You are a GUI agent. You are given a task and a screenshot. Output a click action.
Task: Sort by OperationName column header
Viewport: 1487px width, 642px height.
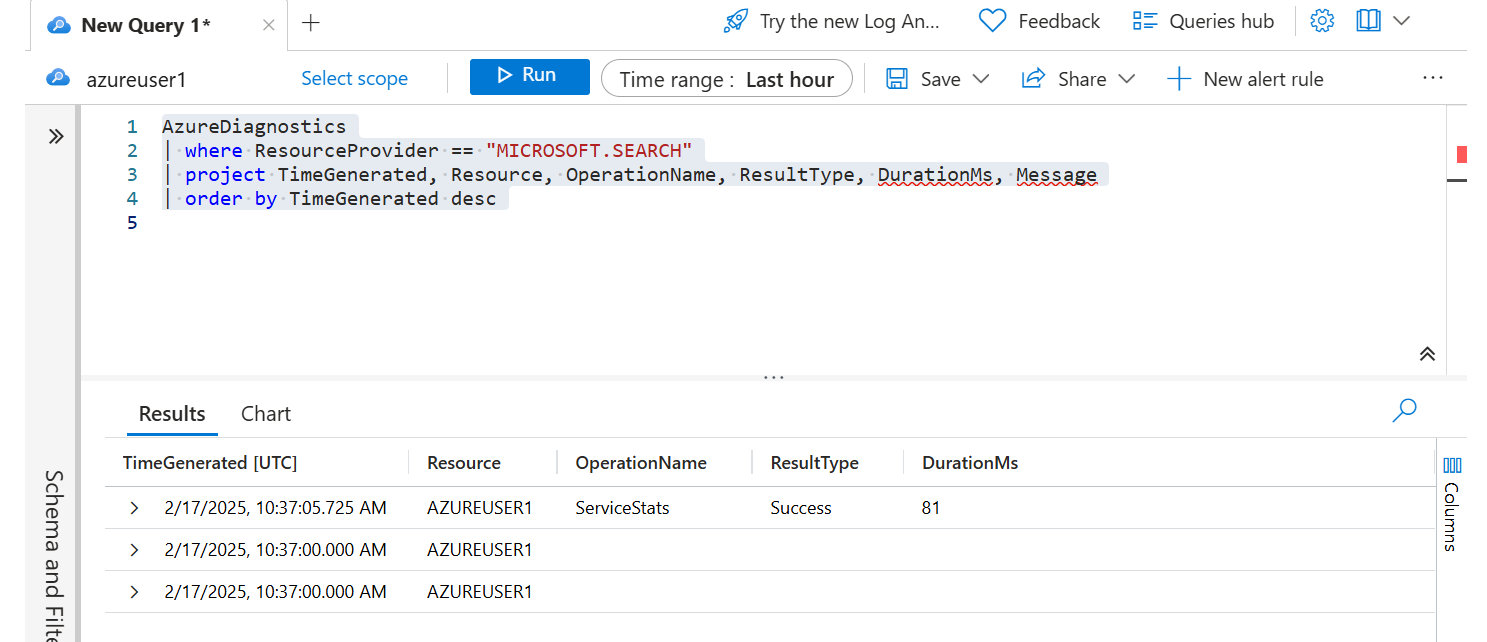click(641, 463)
